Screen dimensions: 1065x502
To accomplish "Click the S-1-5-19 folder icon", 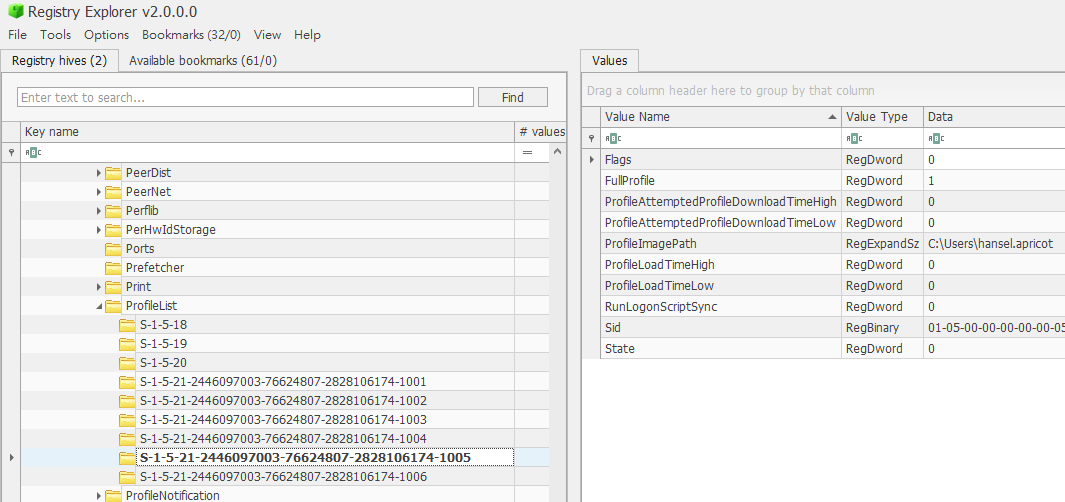I will [127, 344].
